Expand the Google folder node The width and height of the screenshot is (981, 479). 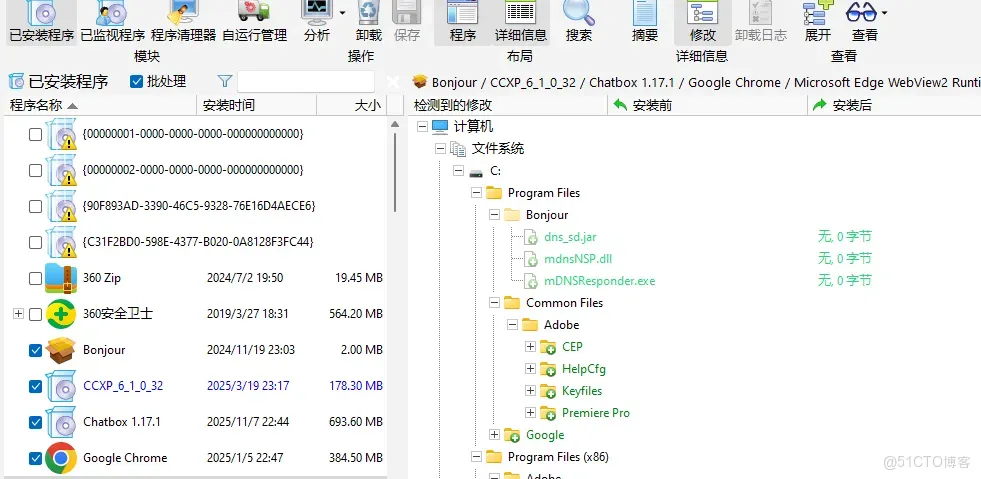tap(494, 435)
